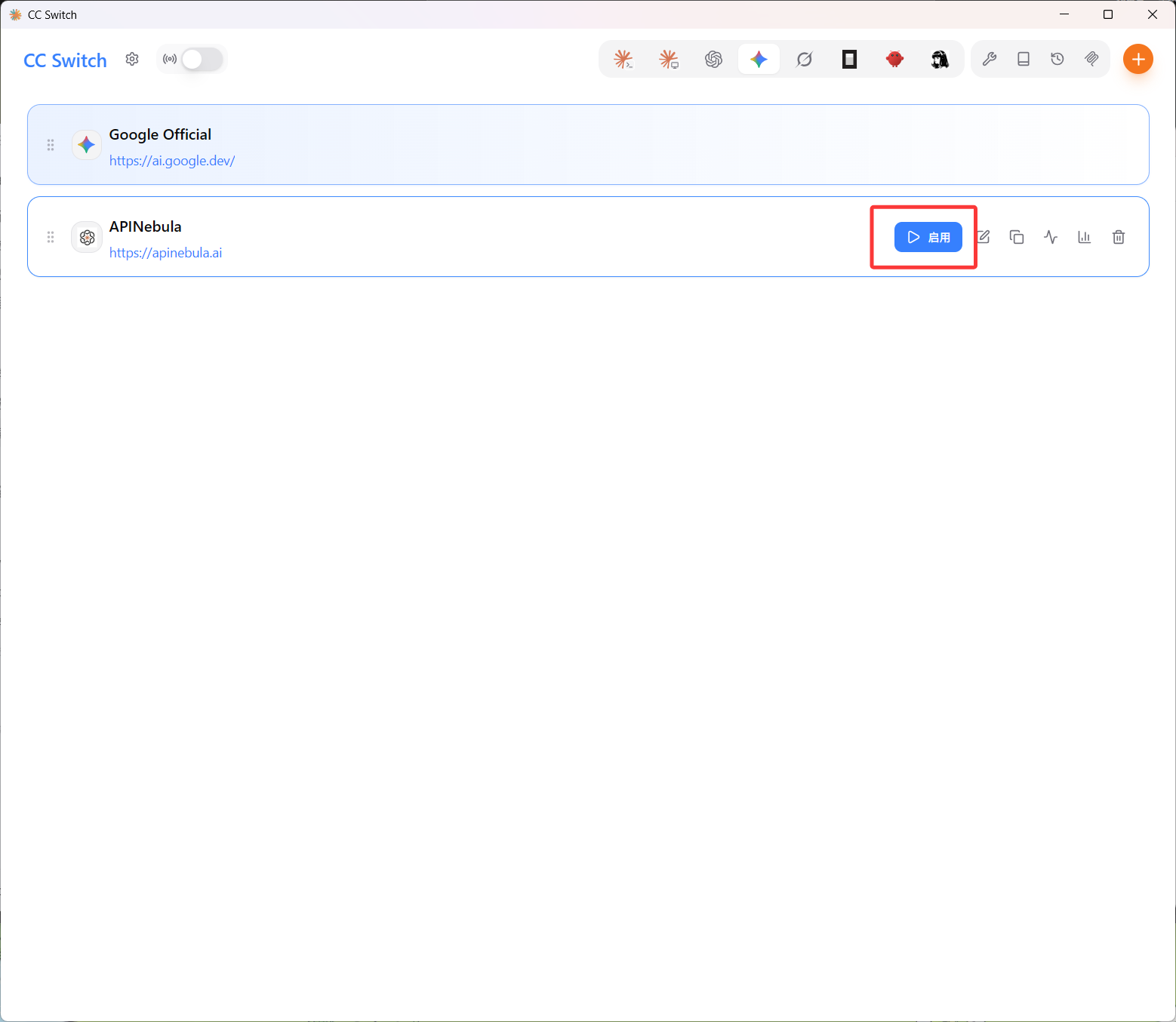Open the https://ai.google.dev/ link
This screenshot has height=1022, width=1176.
click(172, 161)
